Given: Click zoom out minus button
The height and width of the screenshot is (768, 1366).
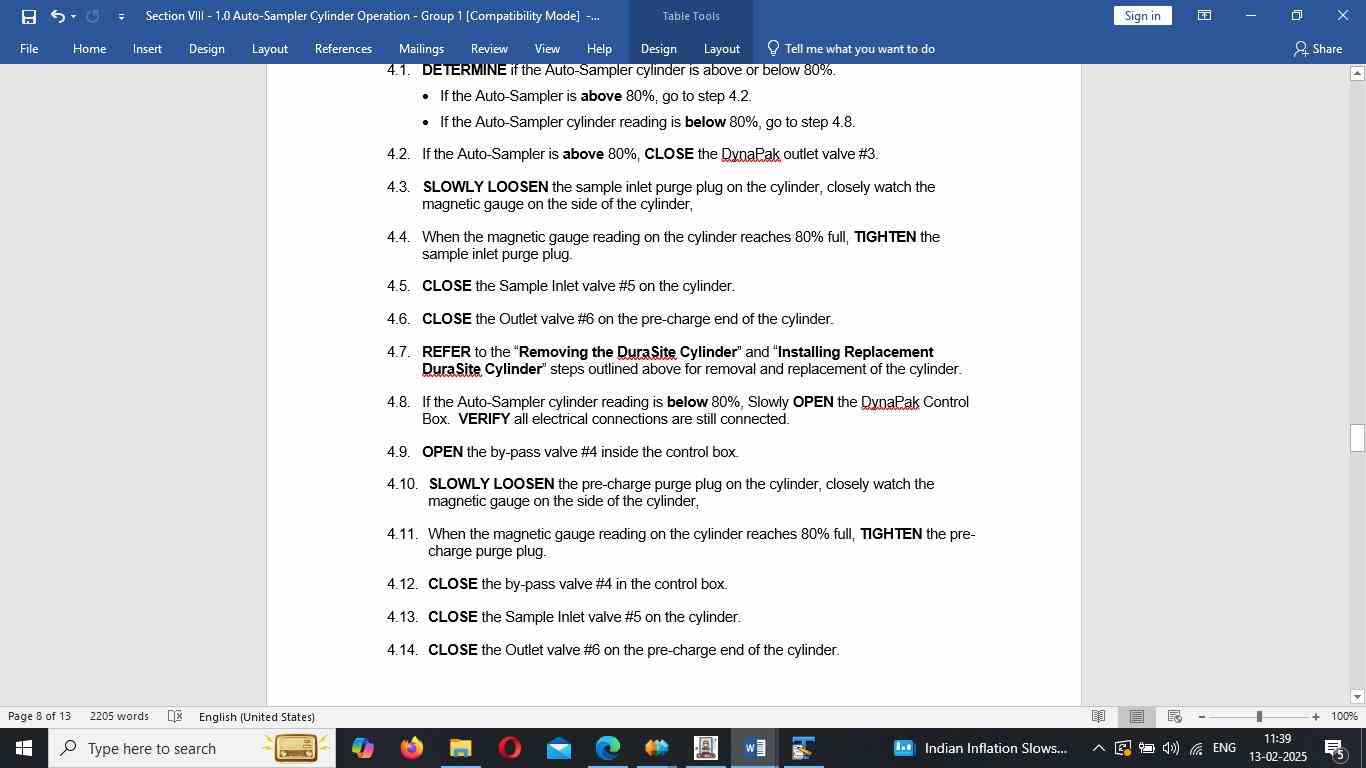Looking at the screenshot, I should point(1201,716).
